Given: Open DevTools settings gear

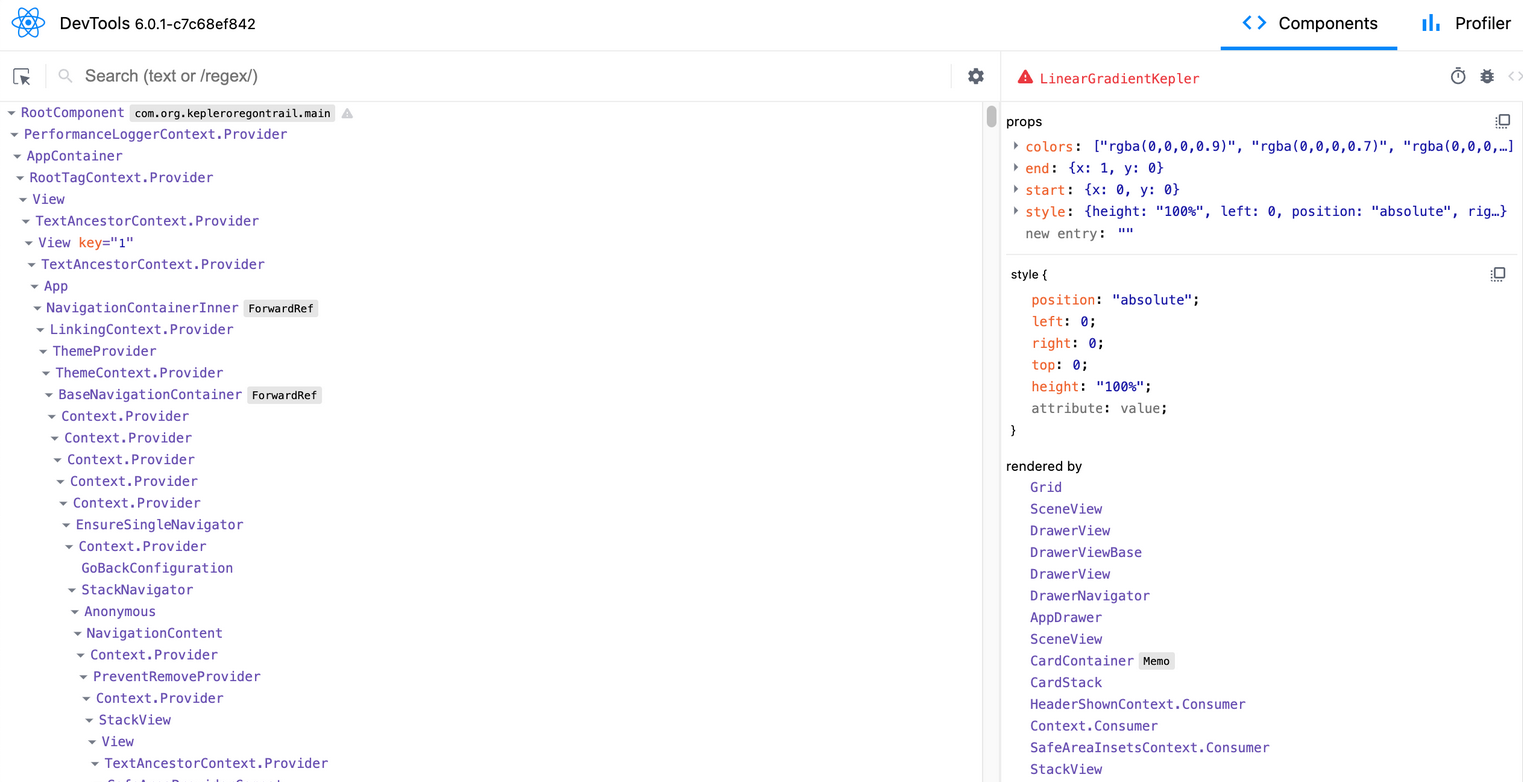Looking at the screenshot, I should (x=975, y=76).
